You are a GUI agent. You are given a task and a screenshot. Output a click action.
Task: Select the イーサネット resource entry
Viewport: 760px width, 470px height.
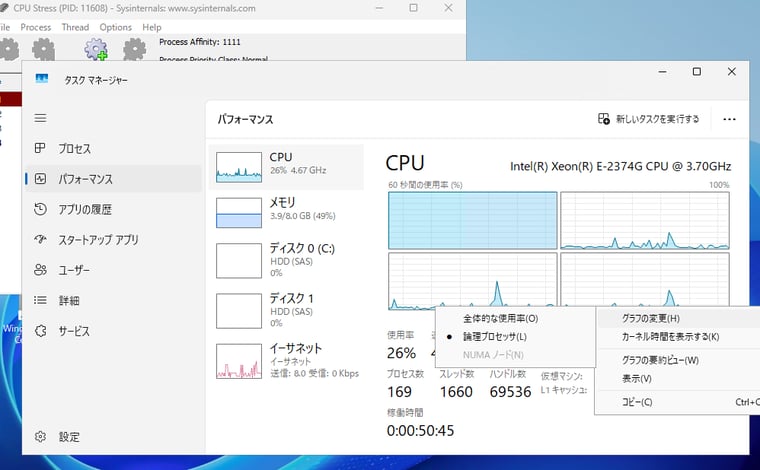286,360
